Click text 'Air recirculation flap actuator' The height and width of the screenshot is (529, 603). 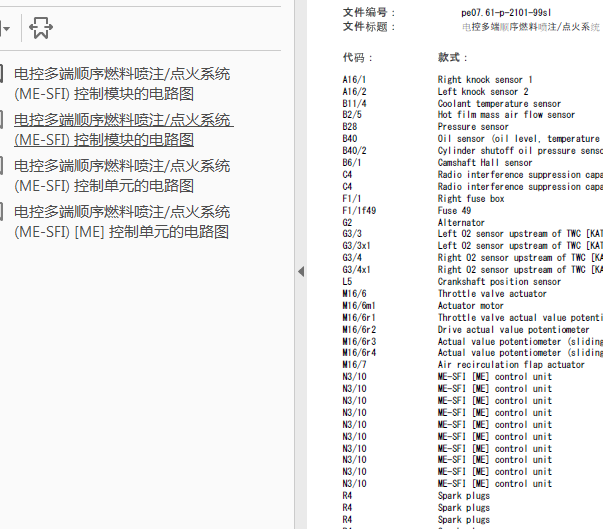[x=511, y=364]
